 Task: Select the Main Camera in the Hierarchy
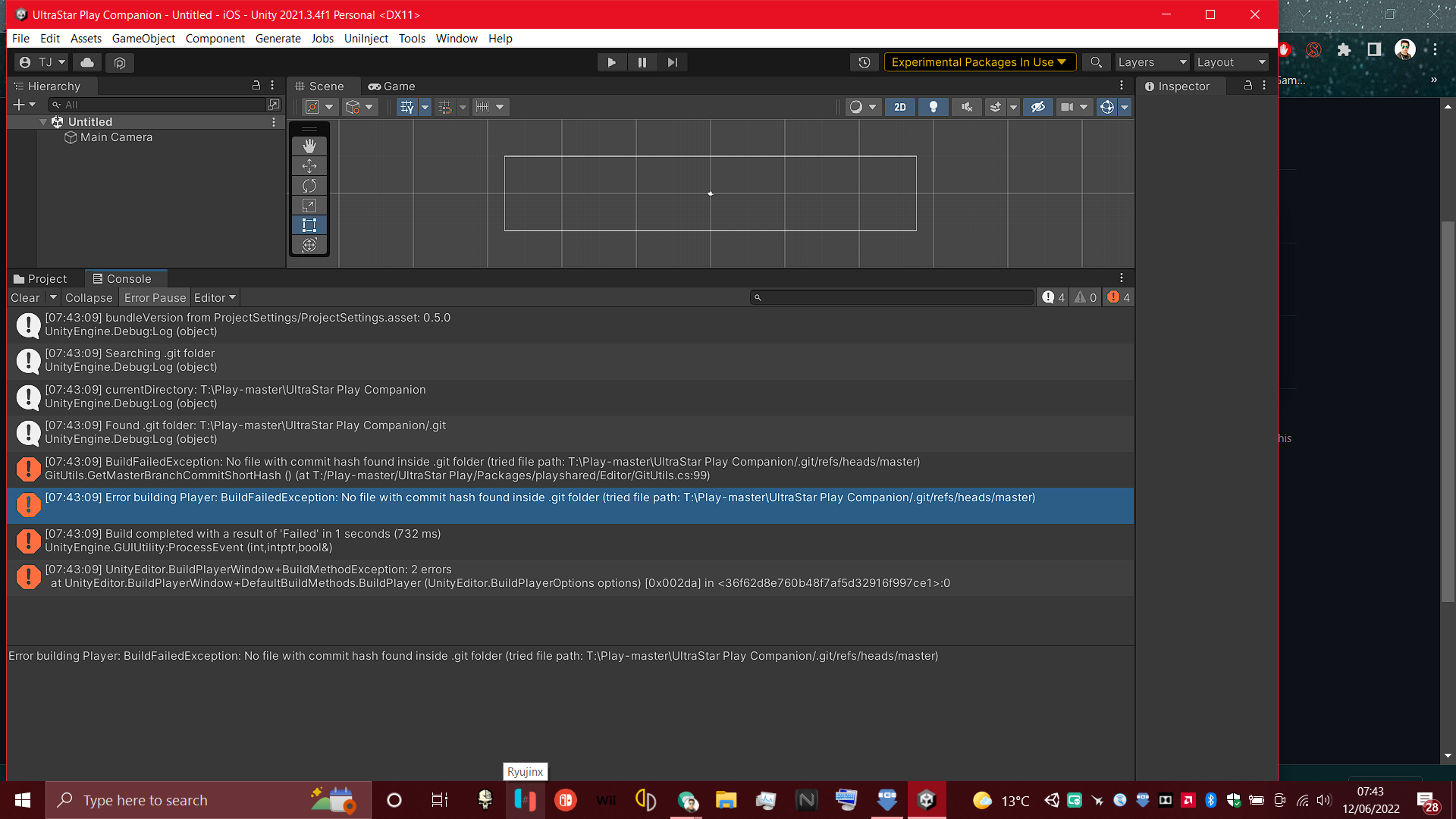[115, 137]
